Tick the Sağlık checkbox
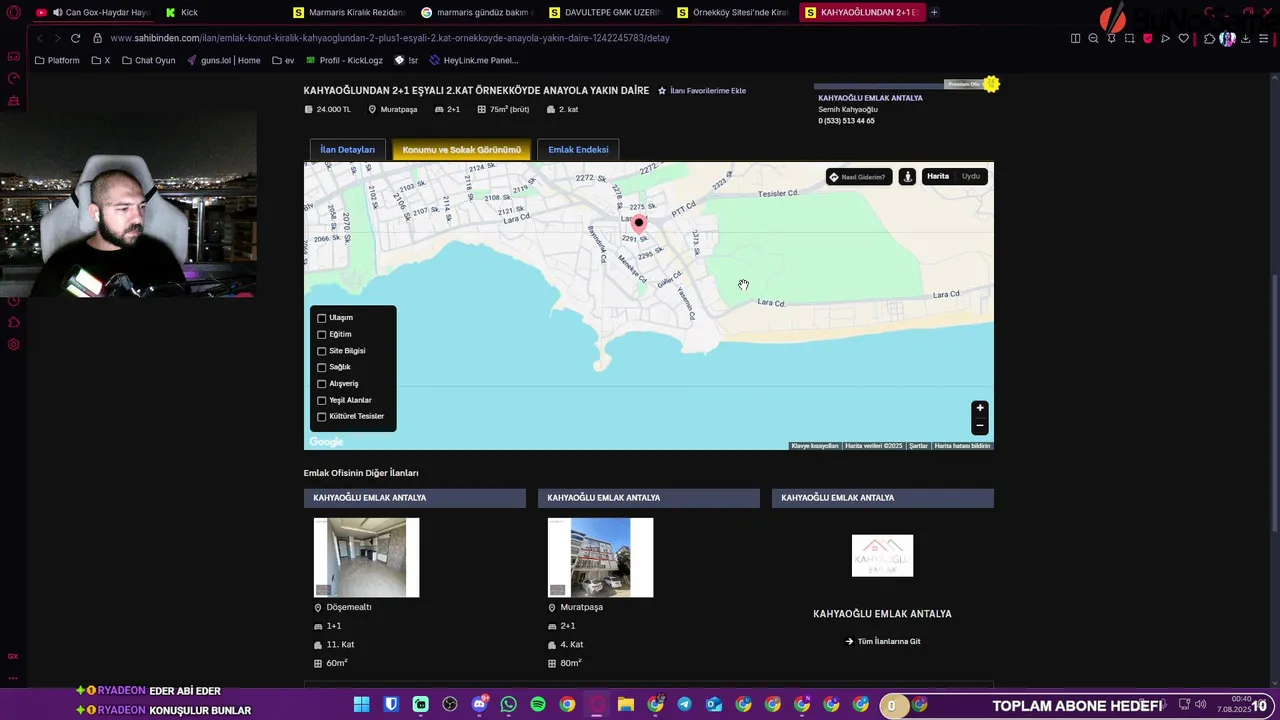Viewport: 1280px width, 720px height. 322,367
